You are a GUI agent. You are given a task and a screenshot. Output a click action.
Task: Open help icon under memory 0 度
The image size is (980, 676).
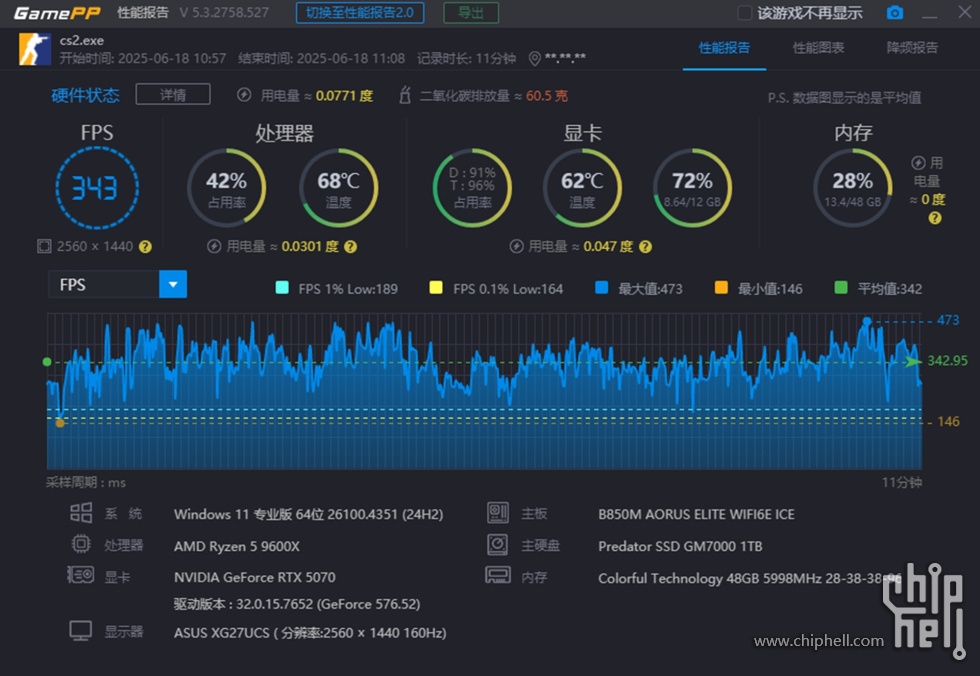[x=935, y=218]
